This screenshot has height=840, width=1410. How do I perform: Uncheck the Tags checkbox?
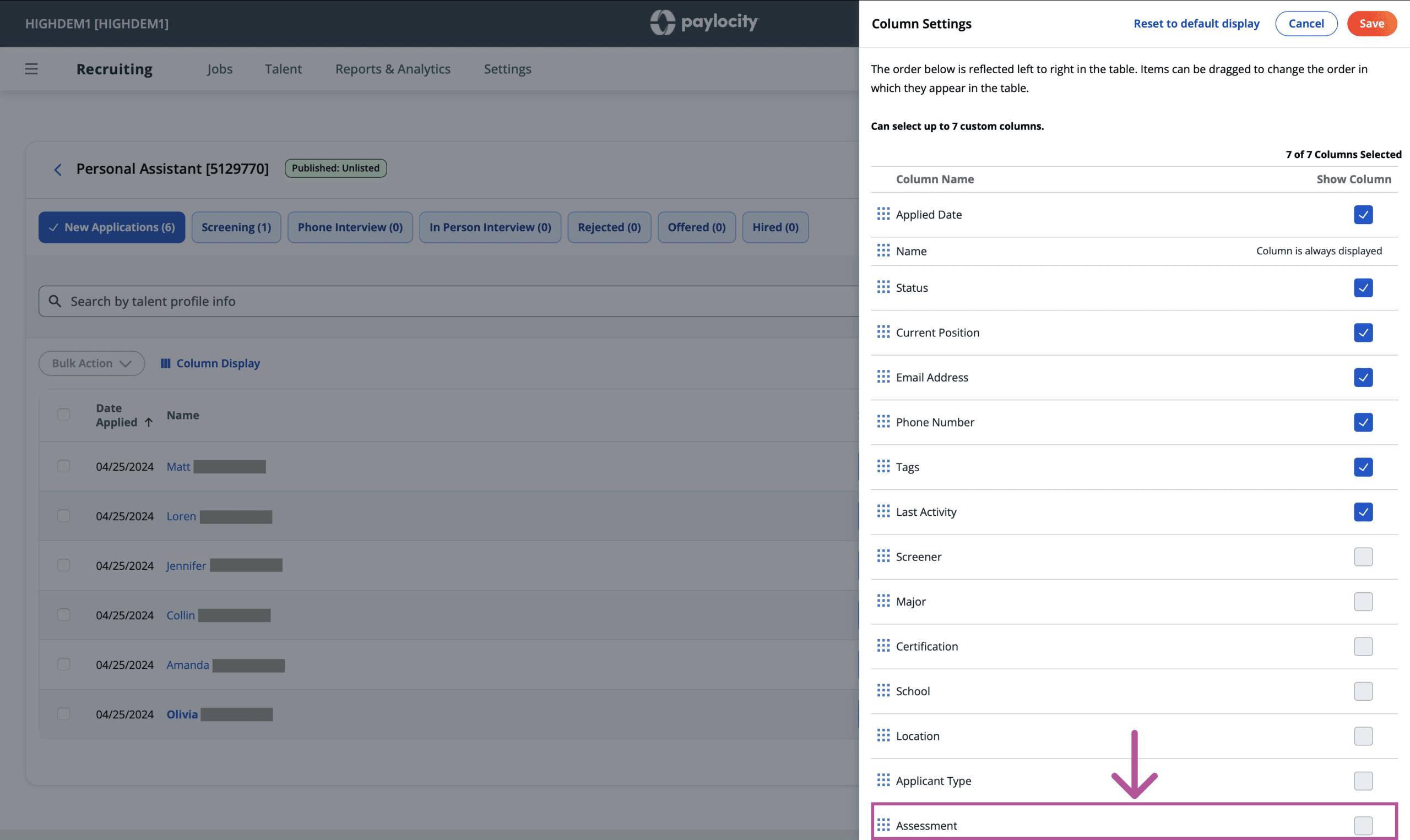tap(1363, 467)
